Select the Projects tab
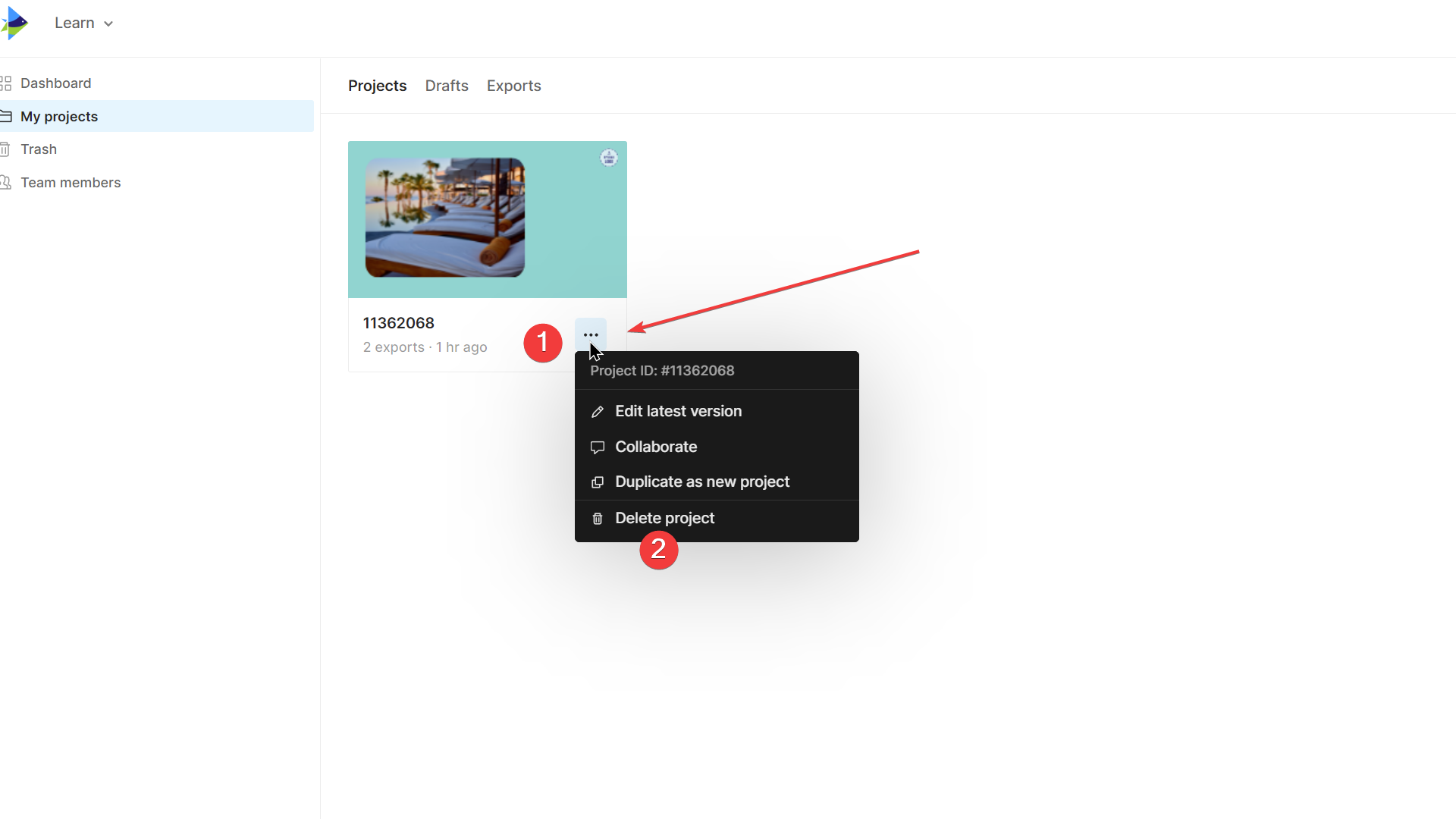The width and height of the screenshot is (1456, 819). pyautogui.click(x=377, y=86)
